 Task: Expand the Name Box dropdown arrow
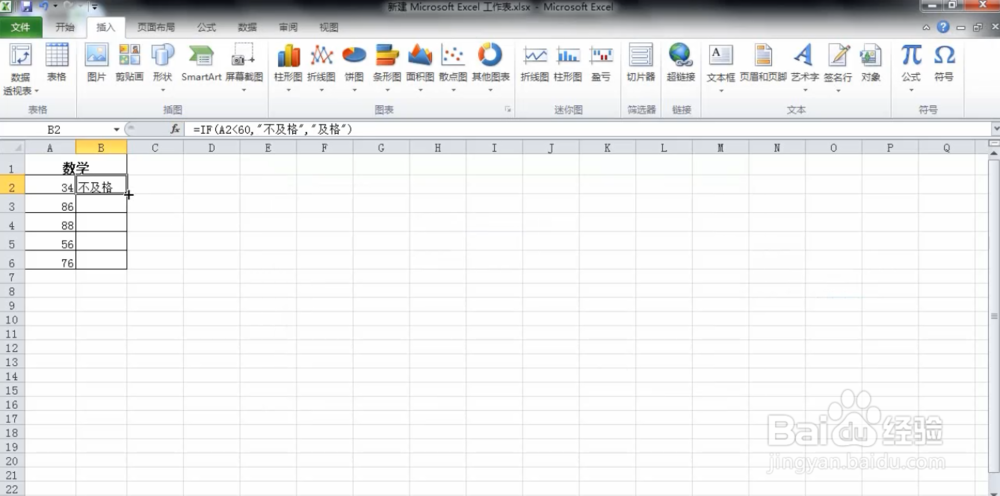coord(117,129)
